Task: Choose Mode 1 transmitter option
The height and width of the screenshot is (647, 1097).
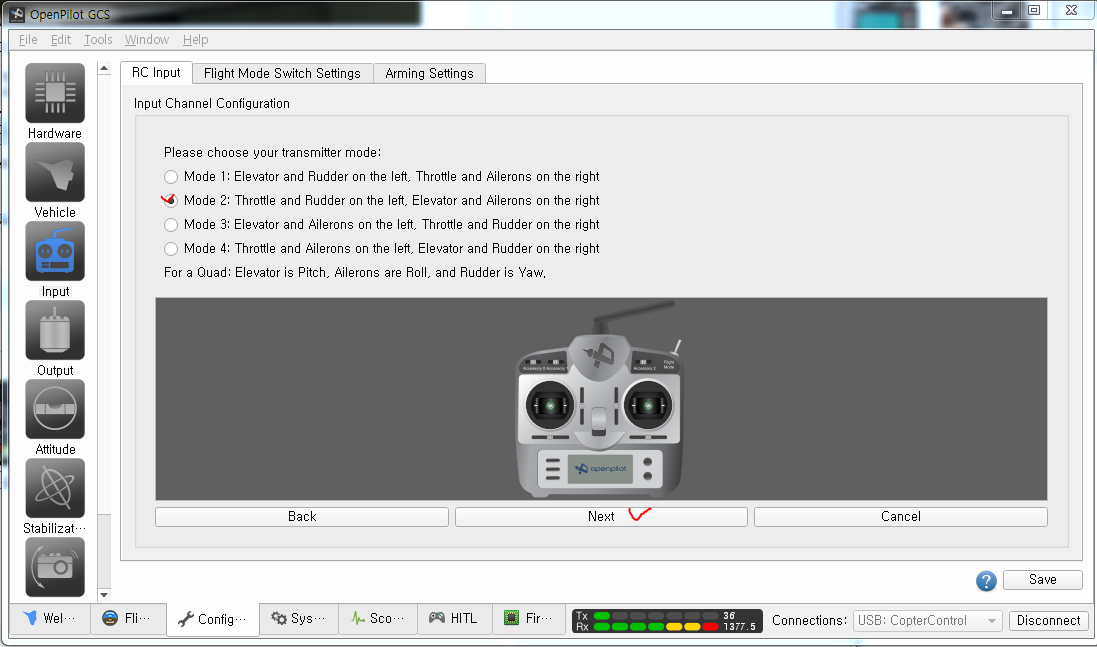Action: [171, 177]
